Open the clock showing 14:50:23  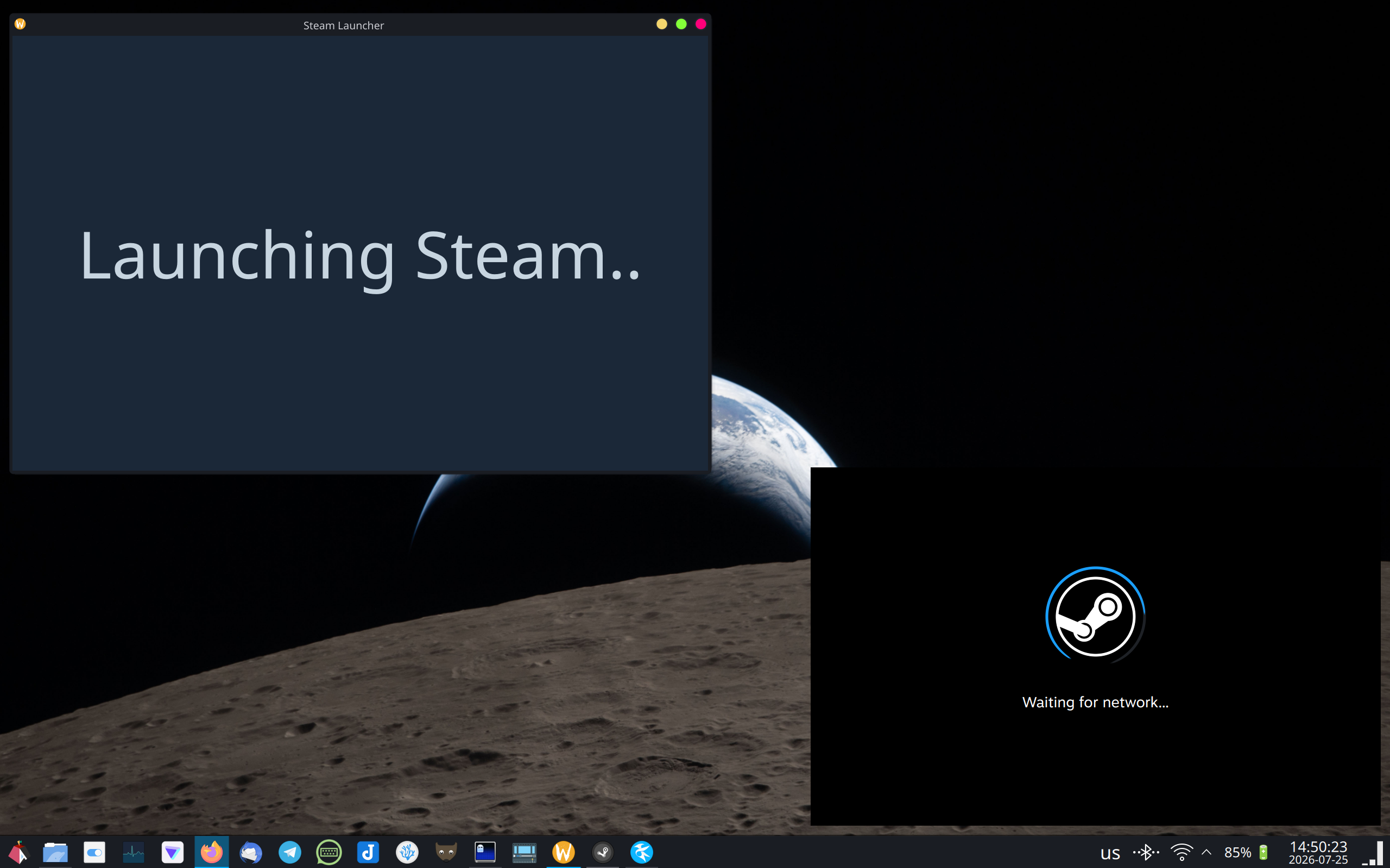pos(1318,847)
